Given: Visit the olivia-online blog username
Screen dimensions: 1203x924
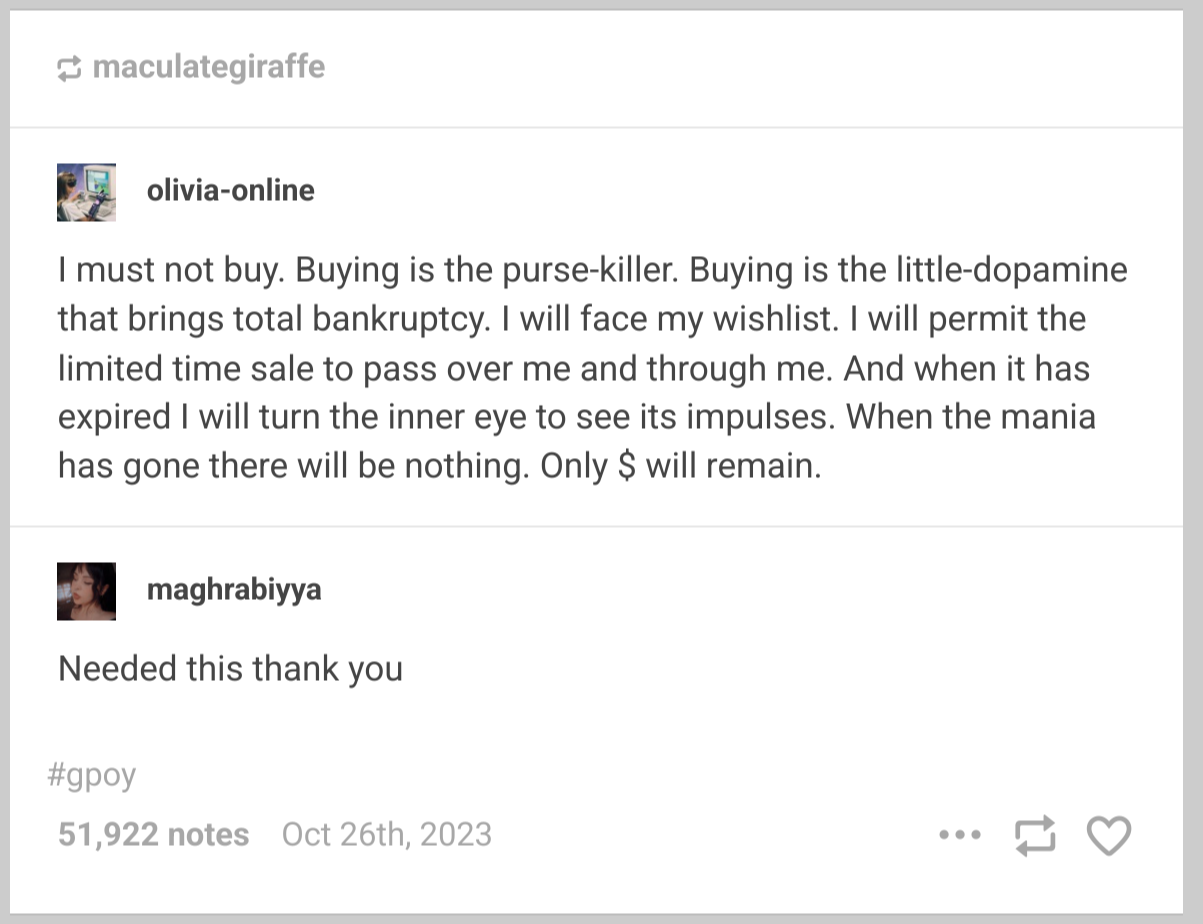Looking at the screenshot, I should (x=230, y=190).
